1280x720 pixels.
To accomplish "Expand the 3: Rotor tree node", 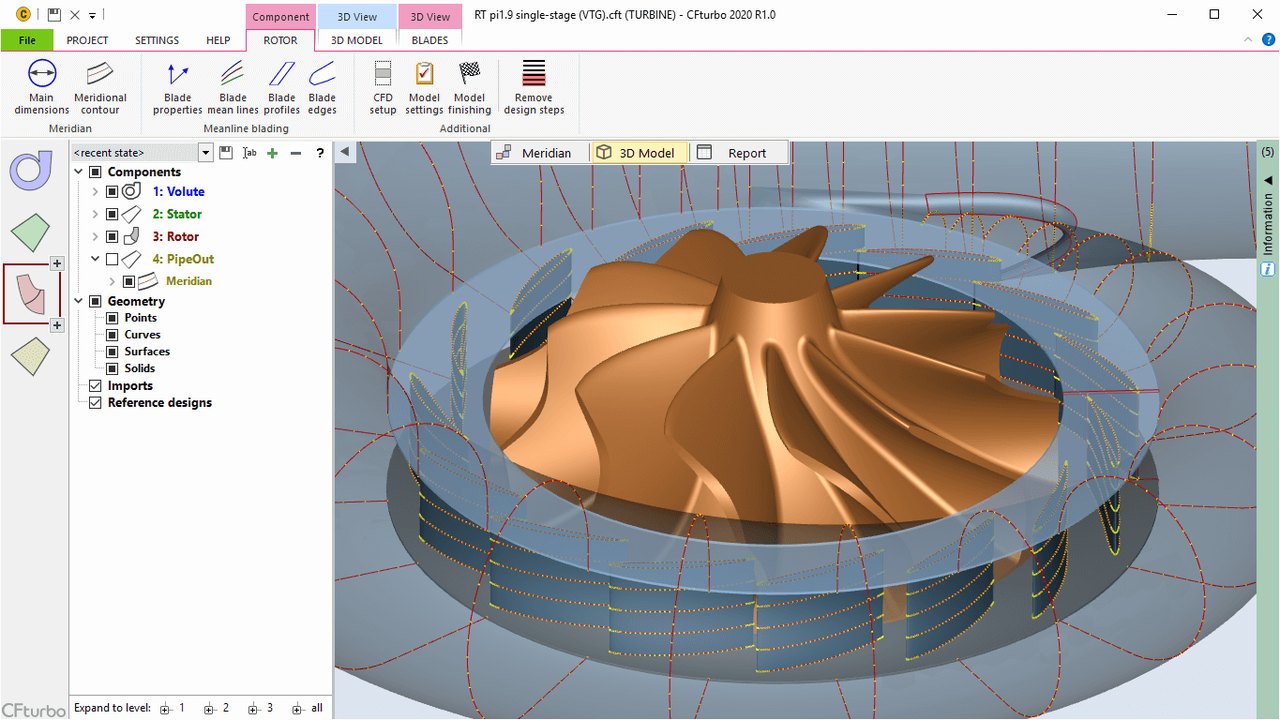I will 96,236.
